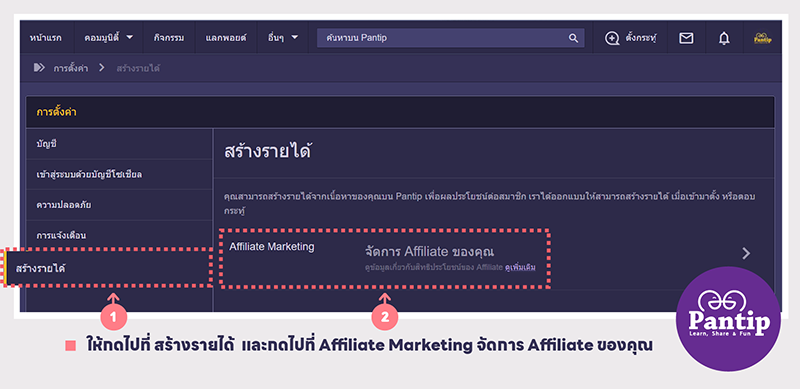
Task: Open the แลกพอยต์ menu item
Action: click(x=226, y=38)
